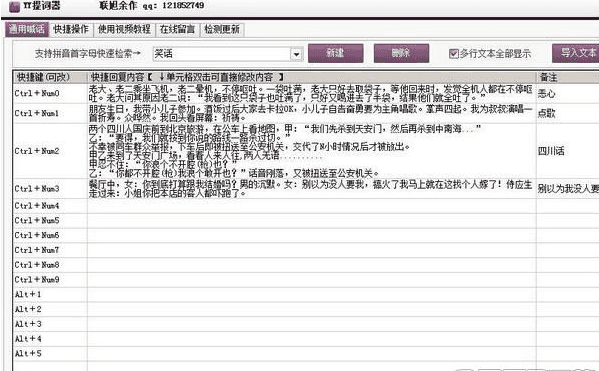
Task: Select the Ctrl + Num3 hotkey cell
Action: pos(50,189)
